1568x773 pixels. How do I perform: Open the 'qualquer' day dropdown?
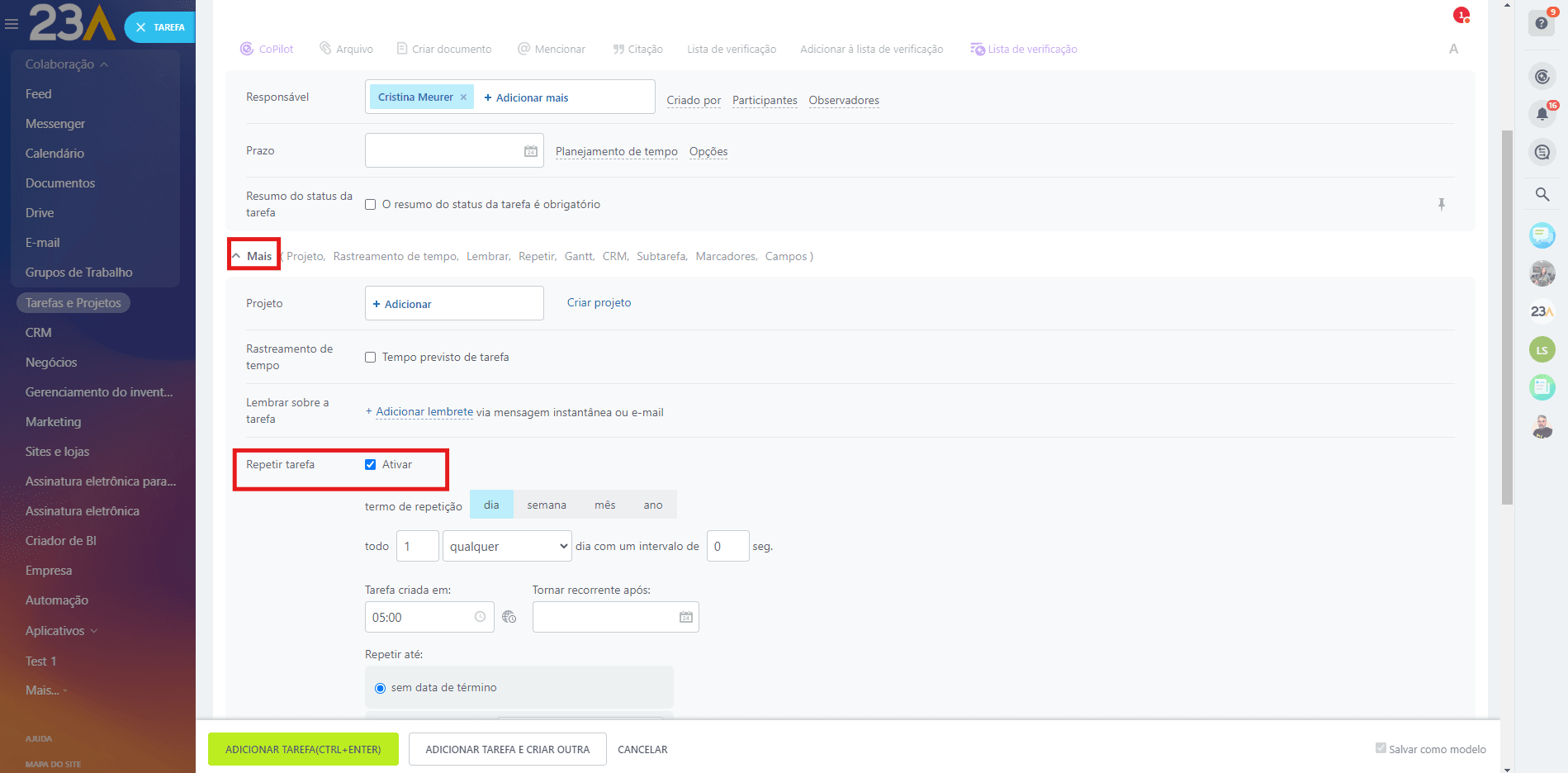(507, 546)
